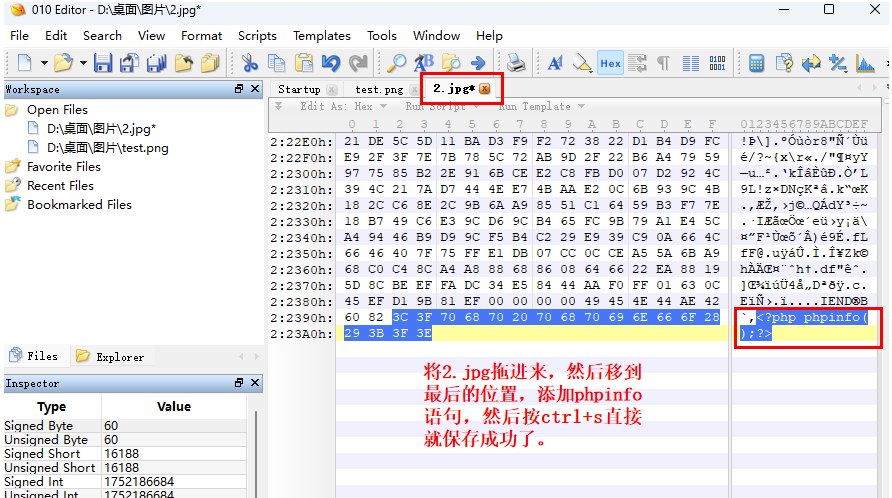892x498 pixels.
Task: Open the New file dropdown arrow
Action: [44, 63]
